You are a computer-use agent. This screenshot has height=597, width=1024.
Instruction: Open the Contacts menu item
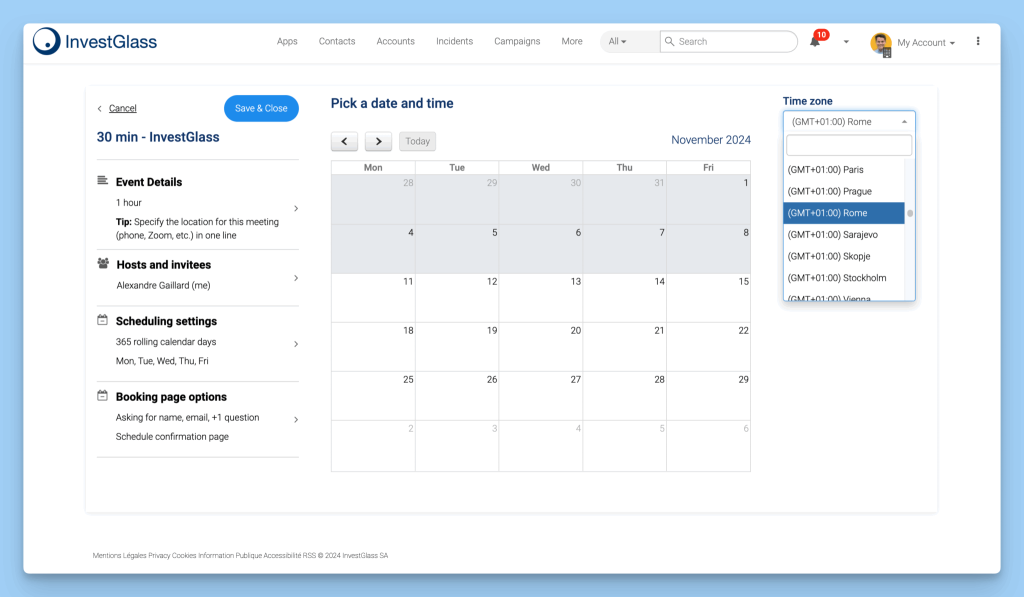[x=337, y=42]
